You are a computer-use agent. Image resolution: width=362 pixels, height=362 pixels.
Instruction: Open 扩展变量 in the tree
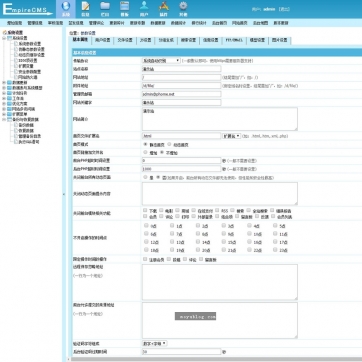point(26,66)
